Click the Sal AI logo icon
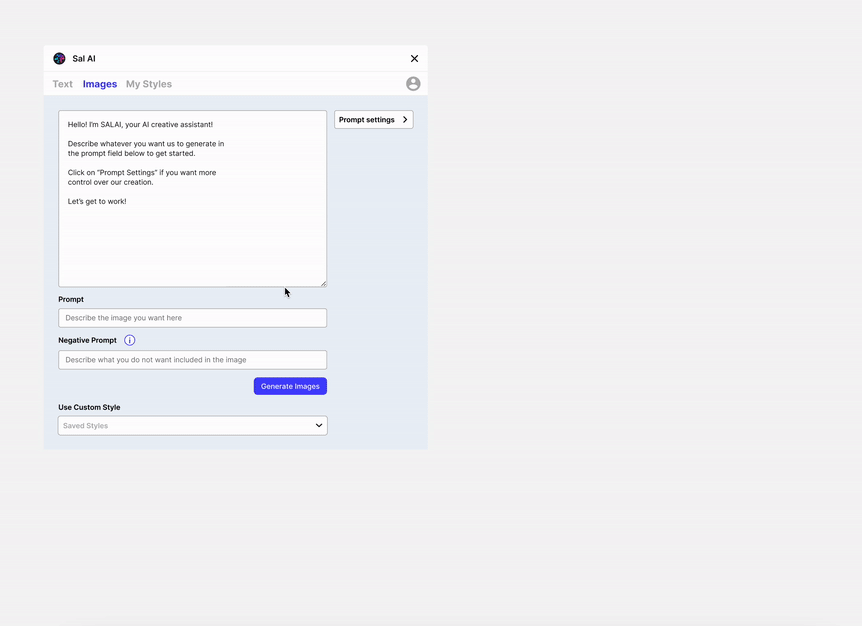Screen dimensions: 862x626 (x=59, y=58)
